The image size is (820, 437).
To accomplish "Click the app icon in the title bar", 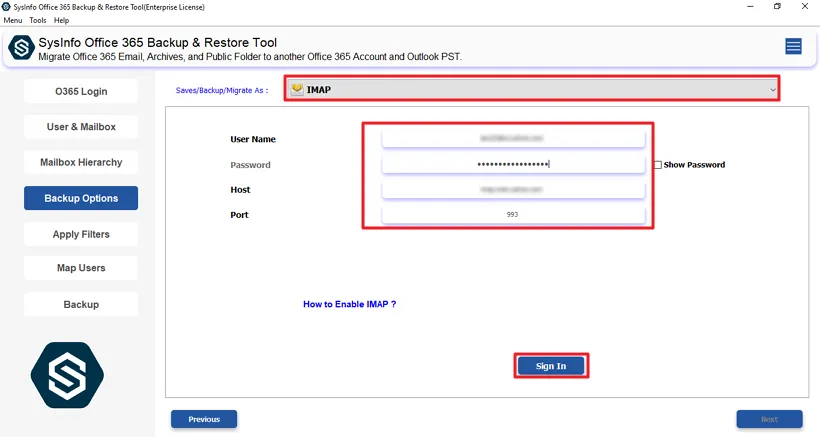I will pyautogui.click(x=6, y=7).
